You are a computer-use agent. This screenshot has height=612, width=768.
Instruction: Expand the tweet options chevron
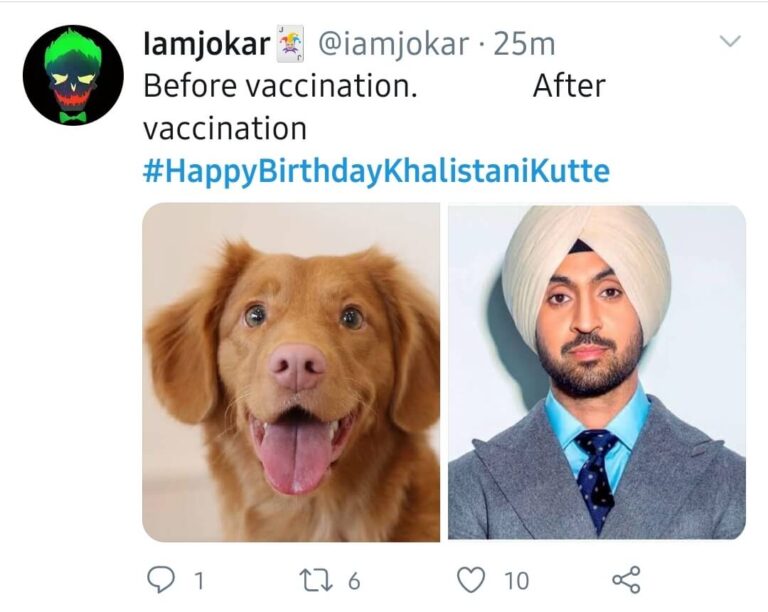731,41
